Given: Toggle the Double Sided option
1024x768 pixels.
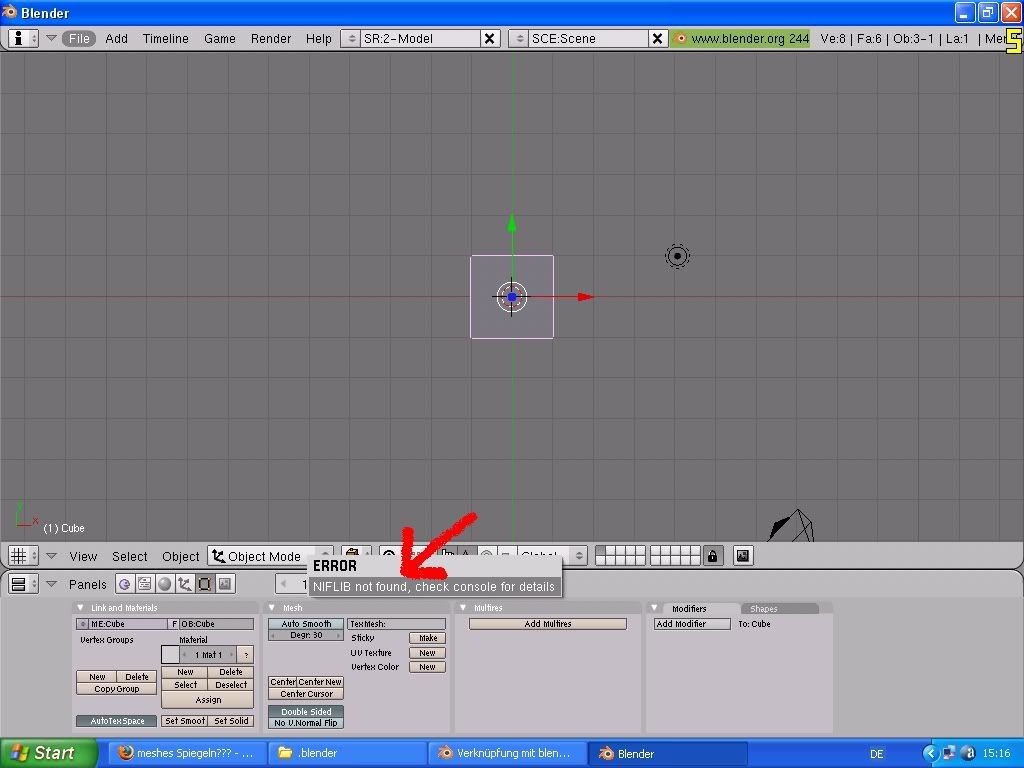Looking at the screenshot, I should pyautogui.click(x=306, y=712).
